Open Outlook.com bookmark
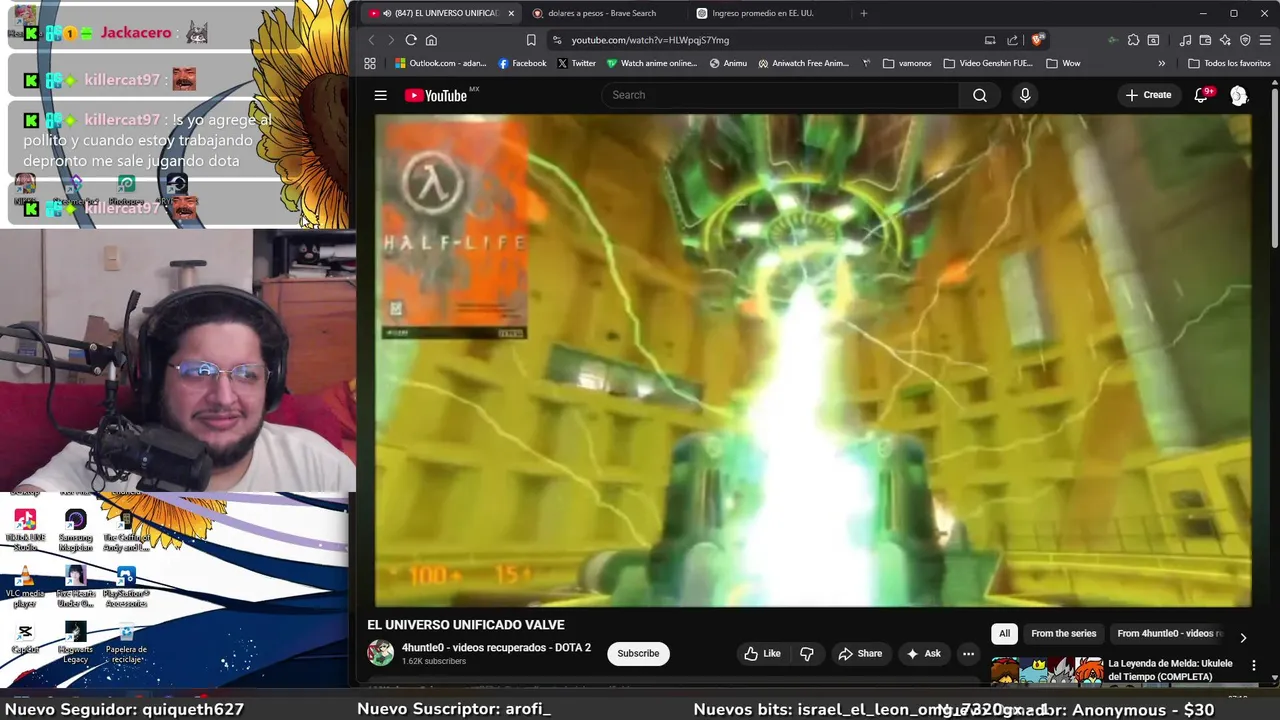This screenshot has height=720, width=1280. [440, 63]
